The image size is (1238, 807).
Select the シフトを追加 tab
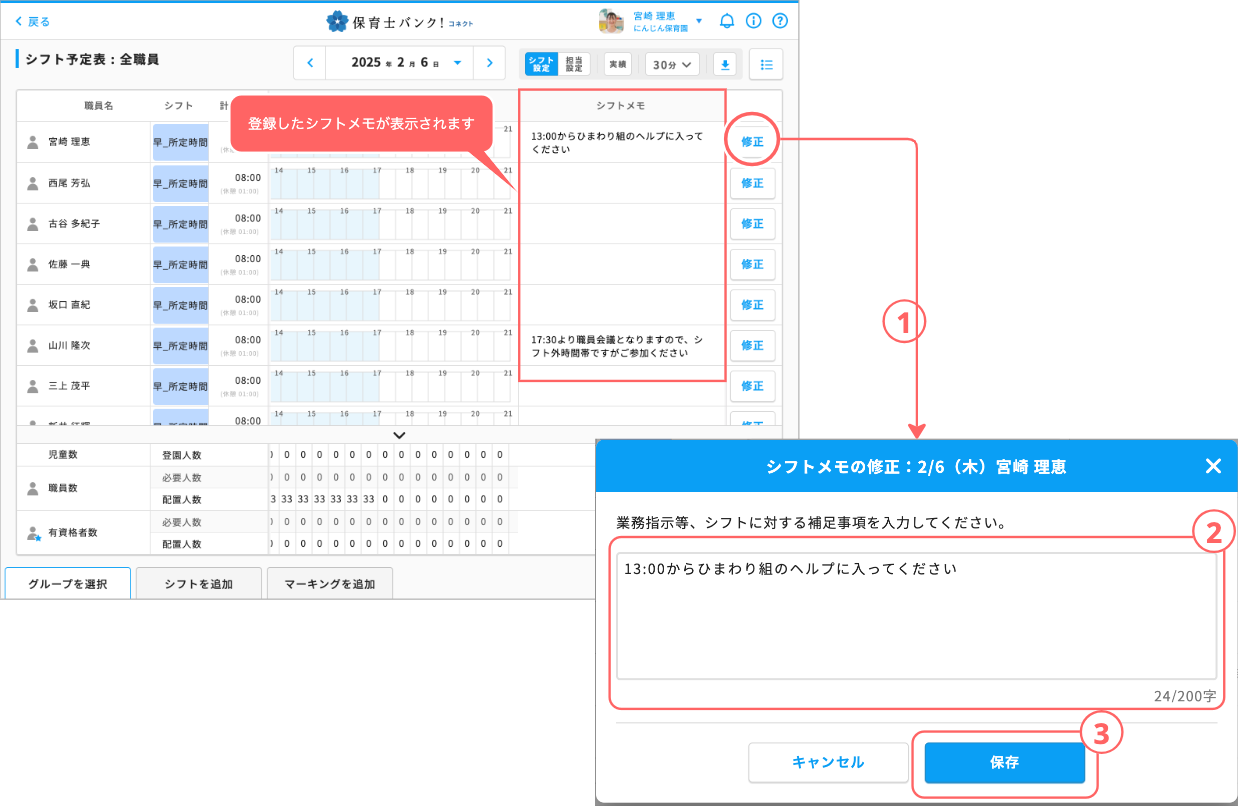coord(198,584)
